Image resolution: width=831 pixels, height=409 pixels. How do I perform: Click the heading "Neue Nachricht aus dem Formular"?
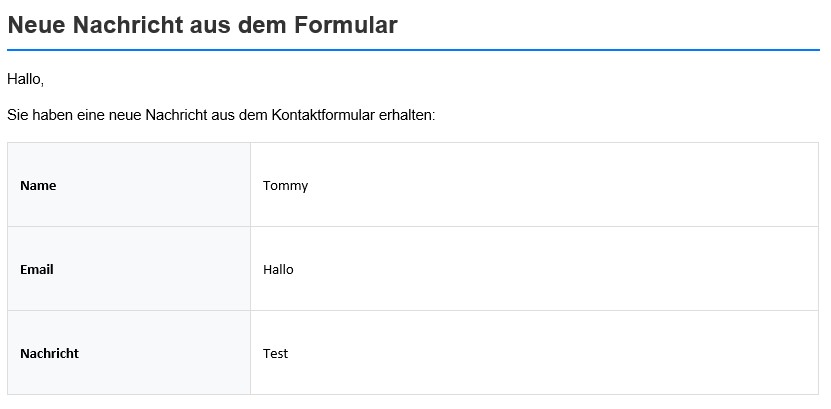(202, 26)
